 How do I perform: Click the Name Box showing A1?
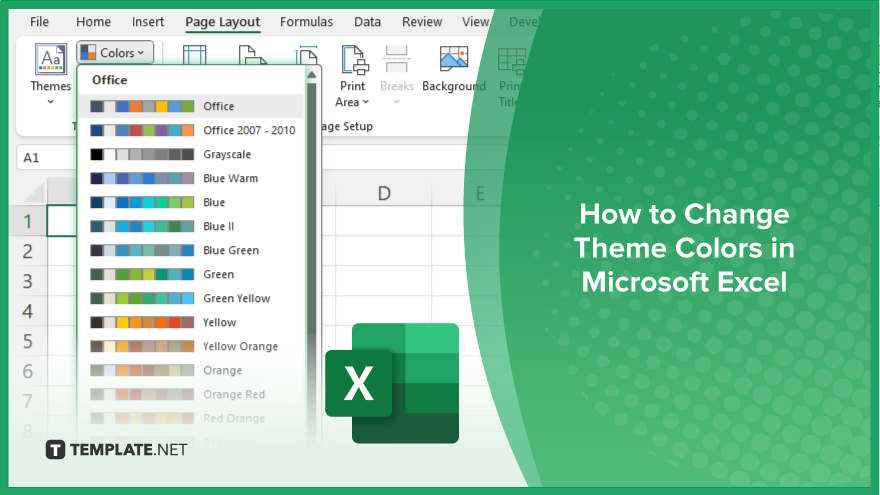[46, 158]
